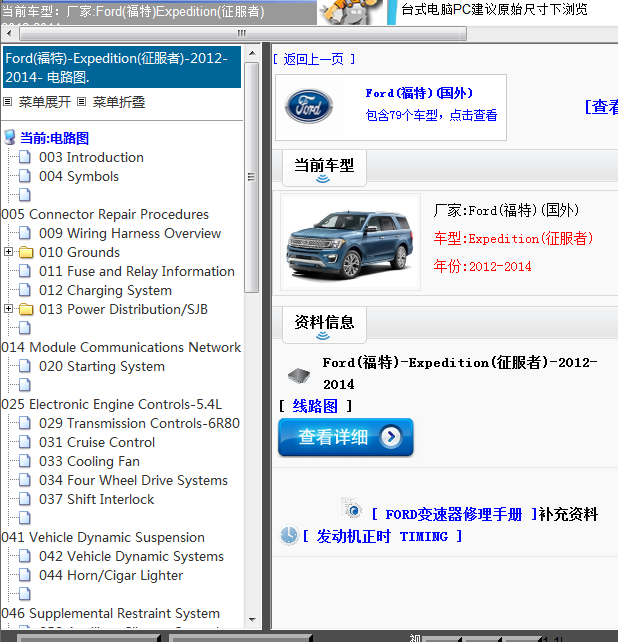Open 041 Vehicle Dynamic Suspension
The height and width of the screenshot is (642, 618).
point(103,537)
